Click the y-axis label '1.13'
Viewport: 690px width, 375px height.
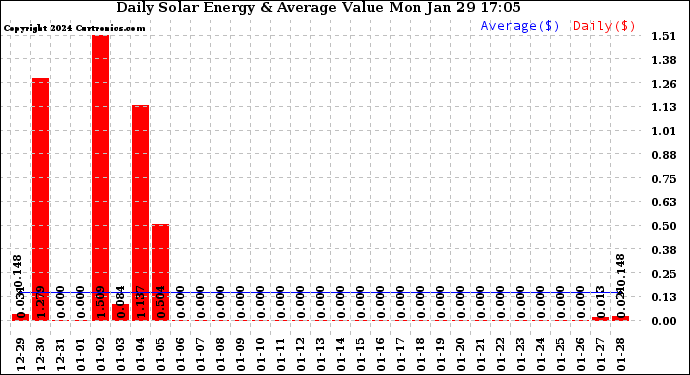tap(664, 107)
